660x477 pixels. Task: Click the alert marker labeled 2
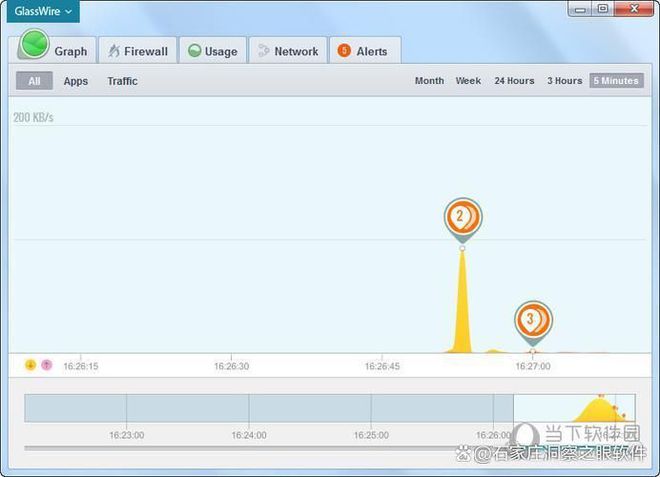pyautogui.click(x=463, y=217)
